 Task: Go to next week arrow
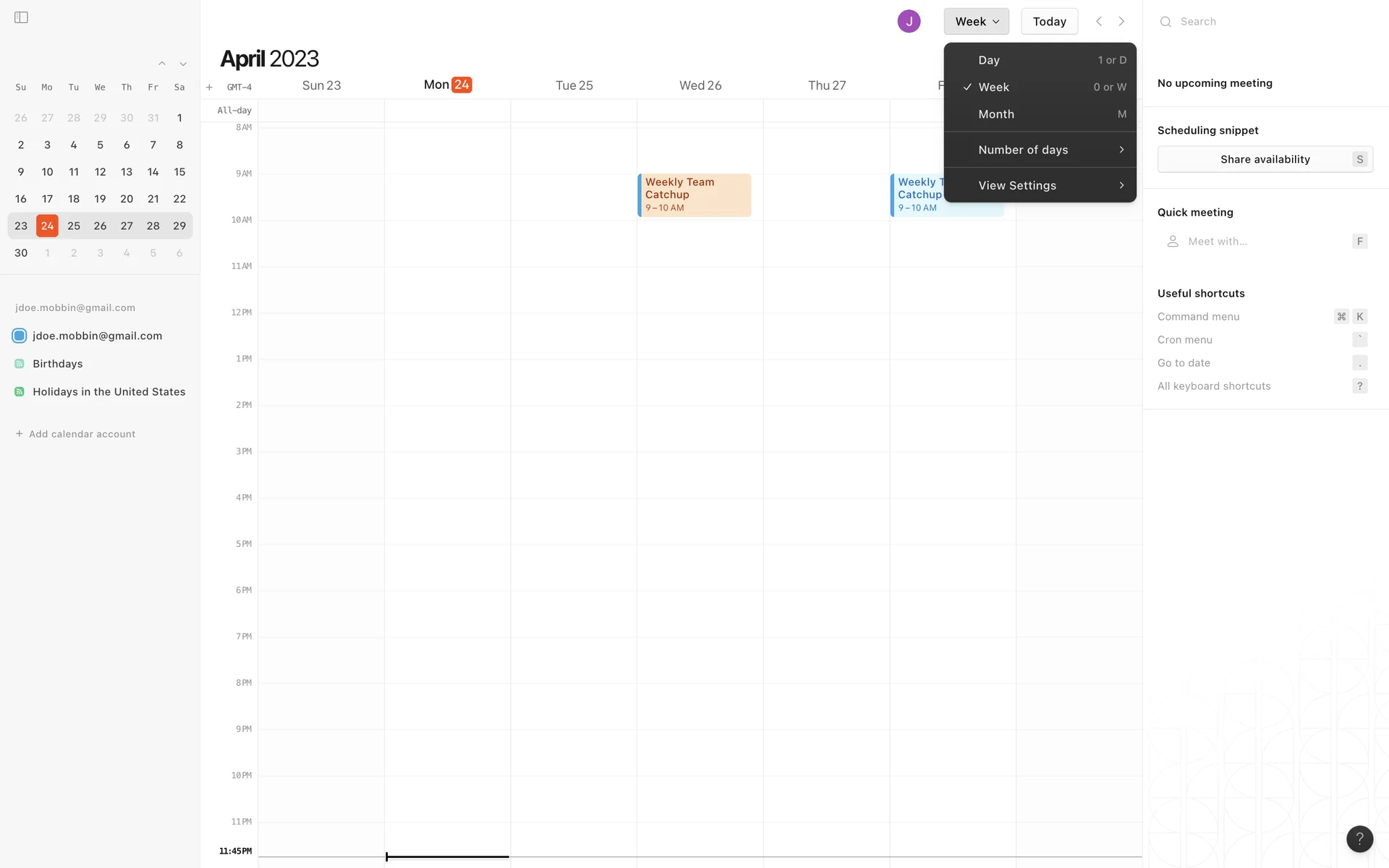1121,21
